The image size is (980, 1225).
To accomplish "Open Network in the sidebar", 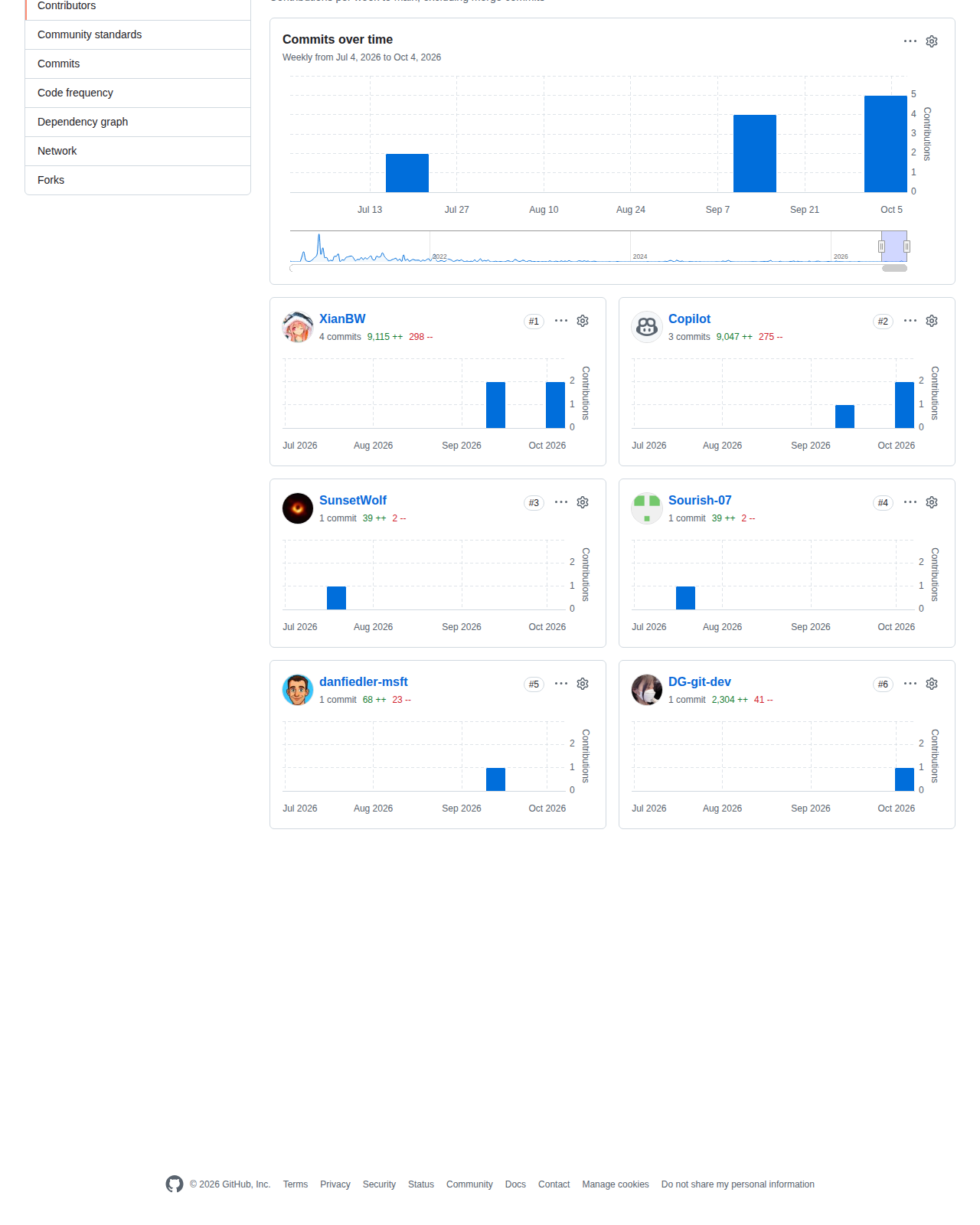I will pos(138,152).
